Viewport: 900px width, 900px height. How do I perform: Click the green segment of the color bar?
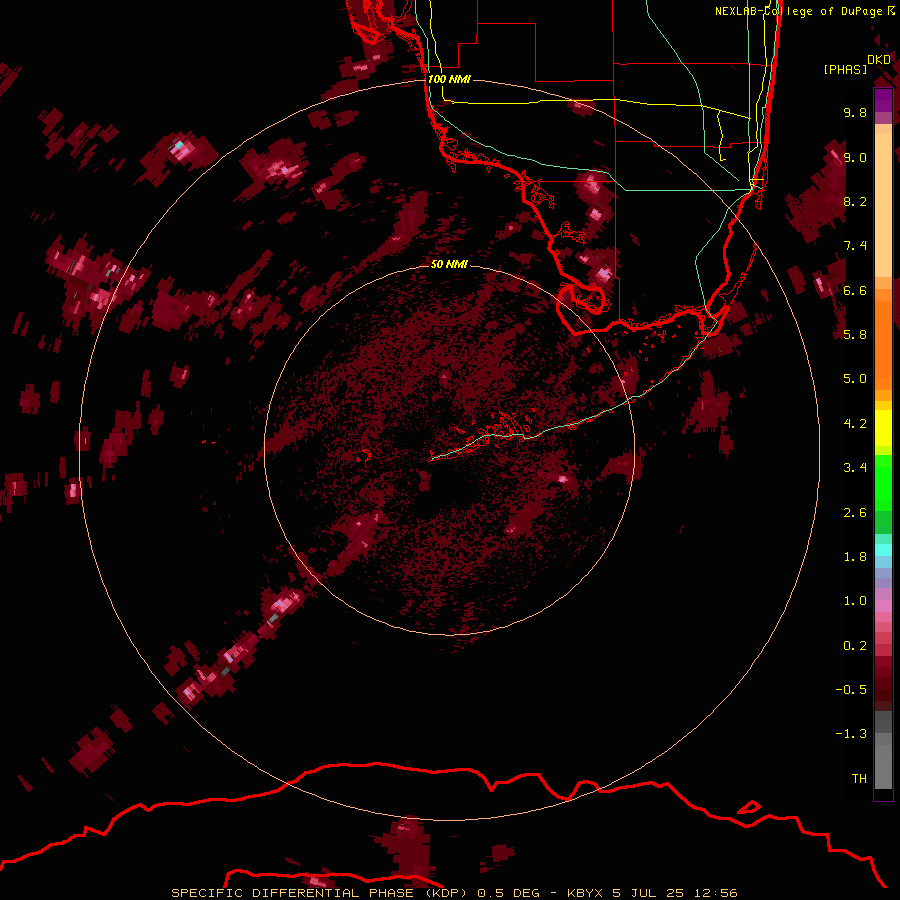click(x=883, y=485)
